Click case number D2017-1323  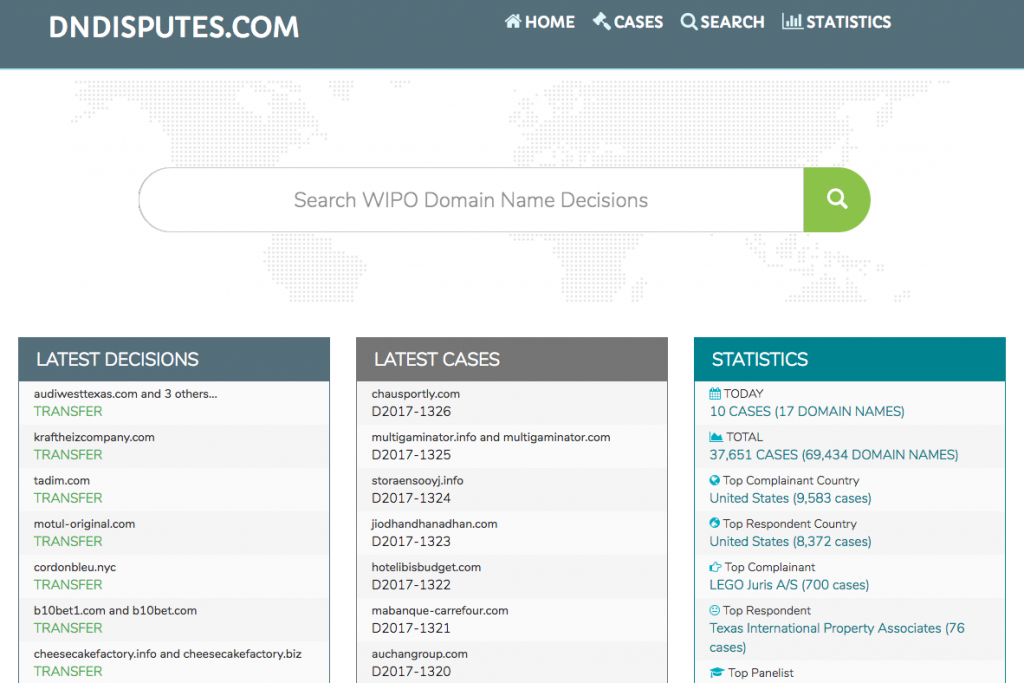tap(411, 541)
